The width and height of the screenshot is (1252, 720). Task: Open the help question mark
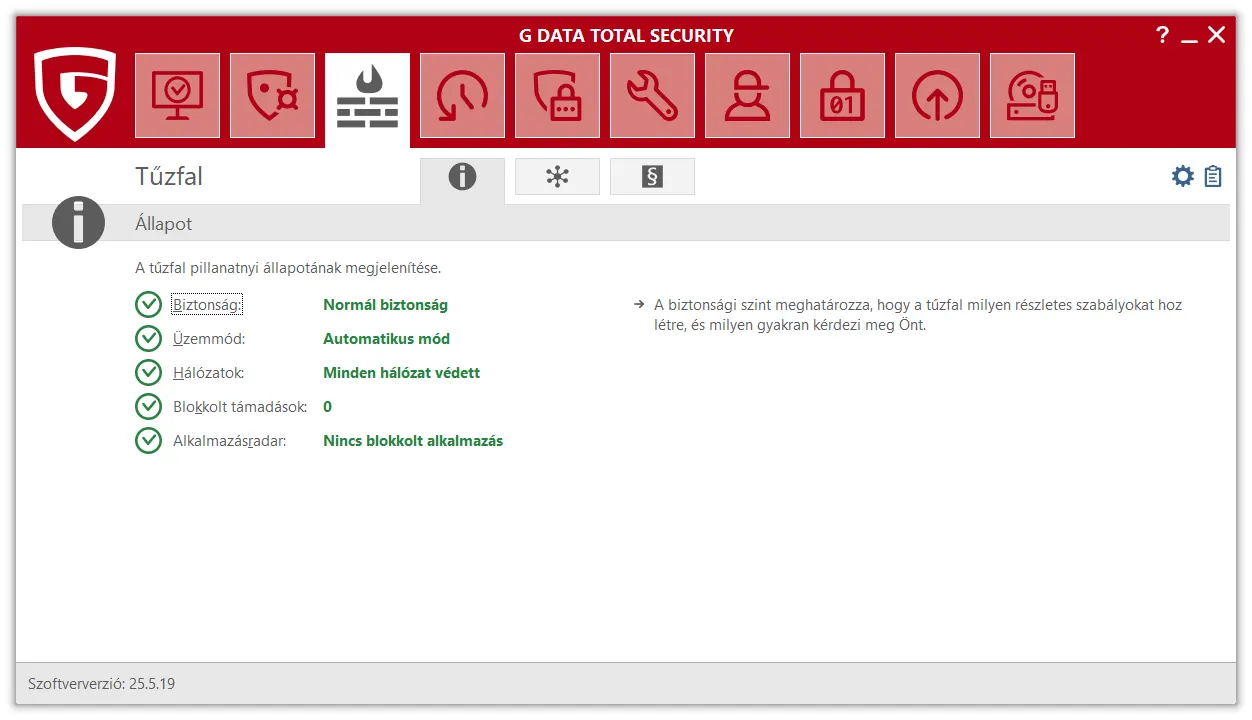(x=1162, y=35)
